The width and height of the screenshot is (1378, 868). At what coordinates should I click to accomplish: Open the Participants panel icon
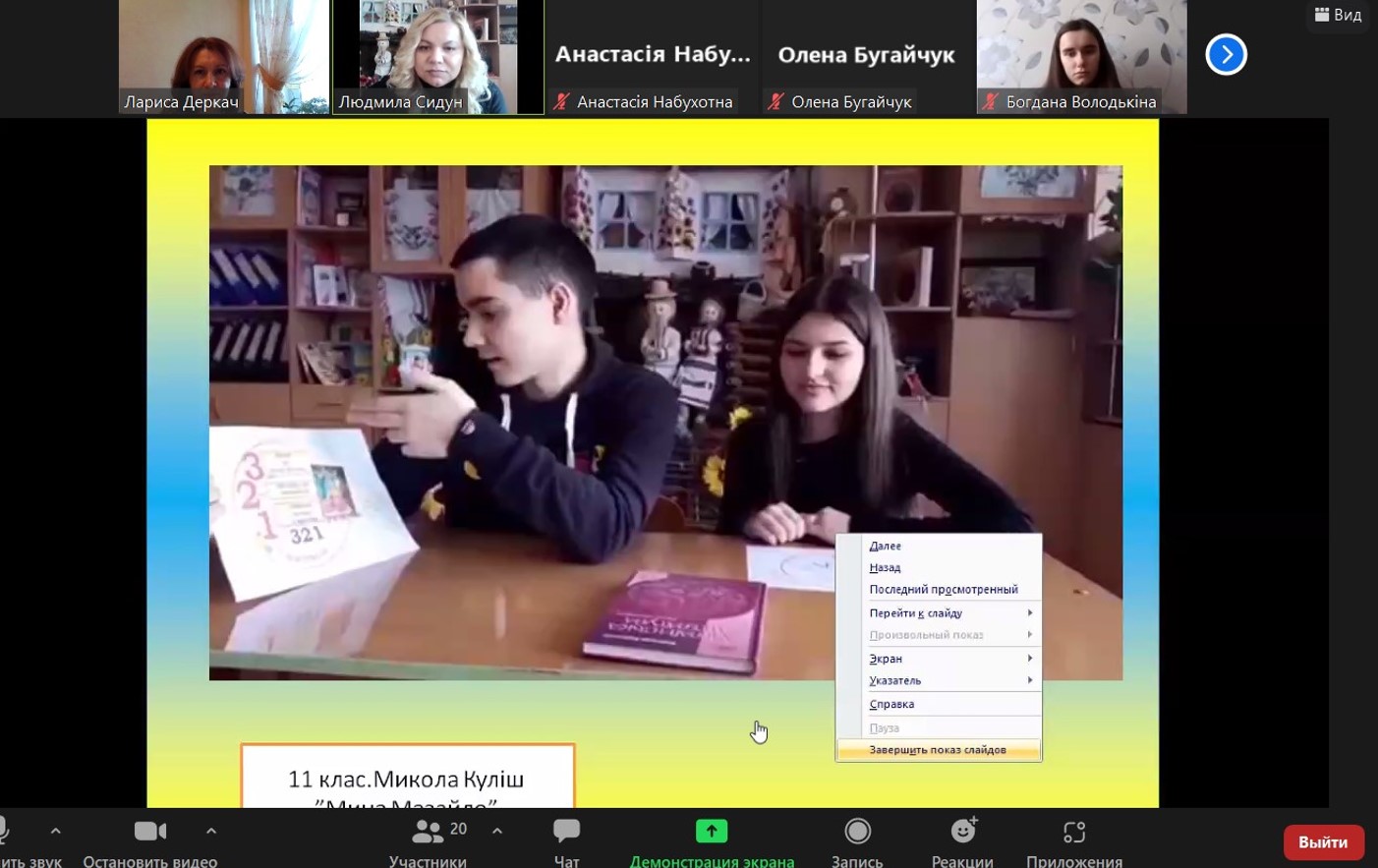(x=428, y=832)
